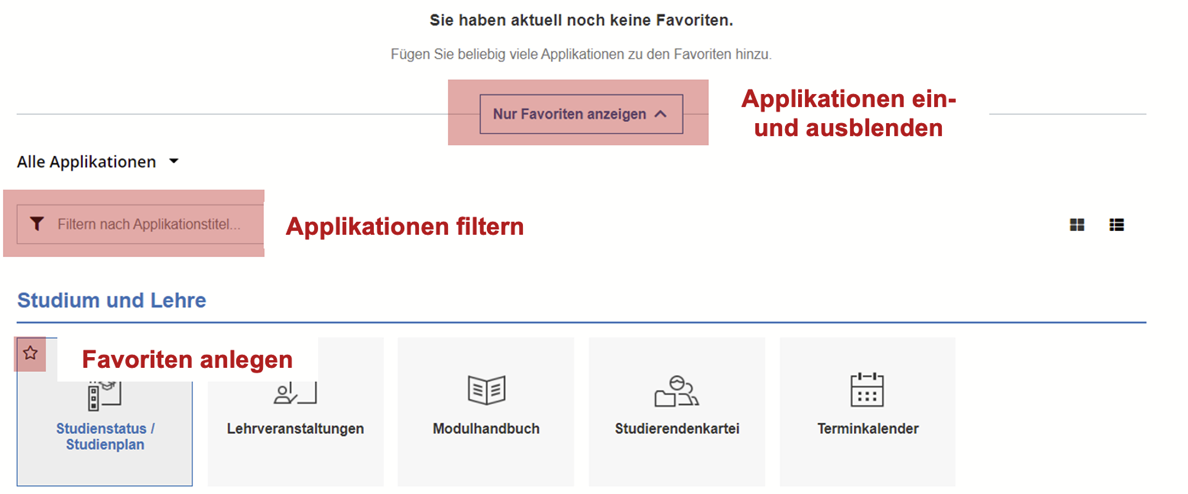Image resolution: width=1188 pixels, height=494 pixels.
Task: Click the Terminkalender calendar icon
Action: coord(867,390)
